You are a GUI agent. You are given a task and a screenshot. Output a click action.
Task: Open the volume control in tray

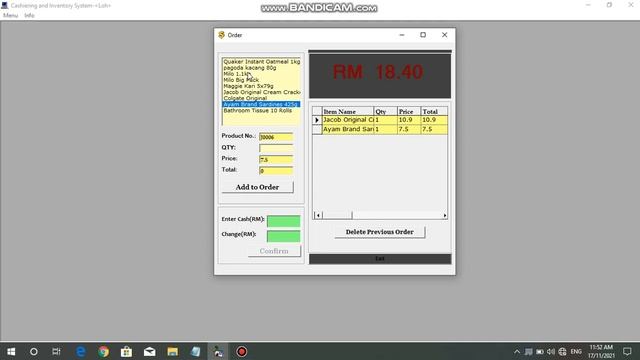(x=551, y=351)
